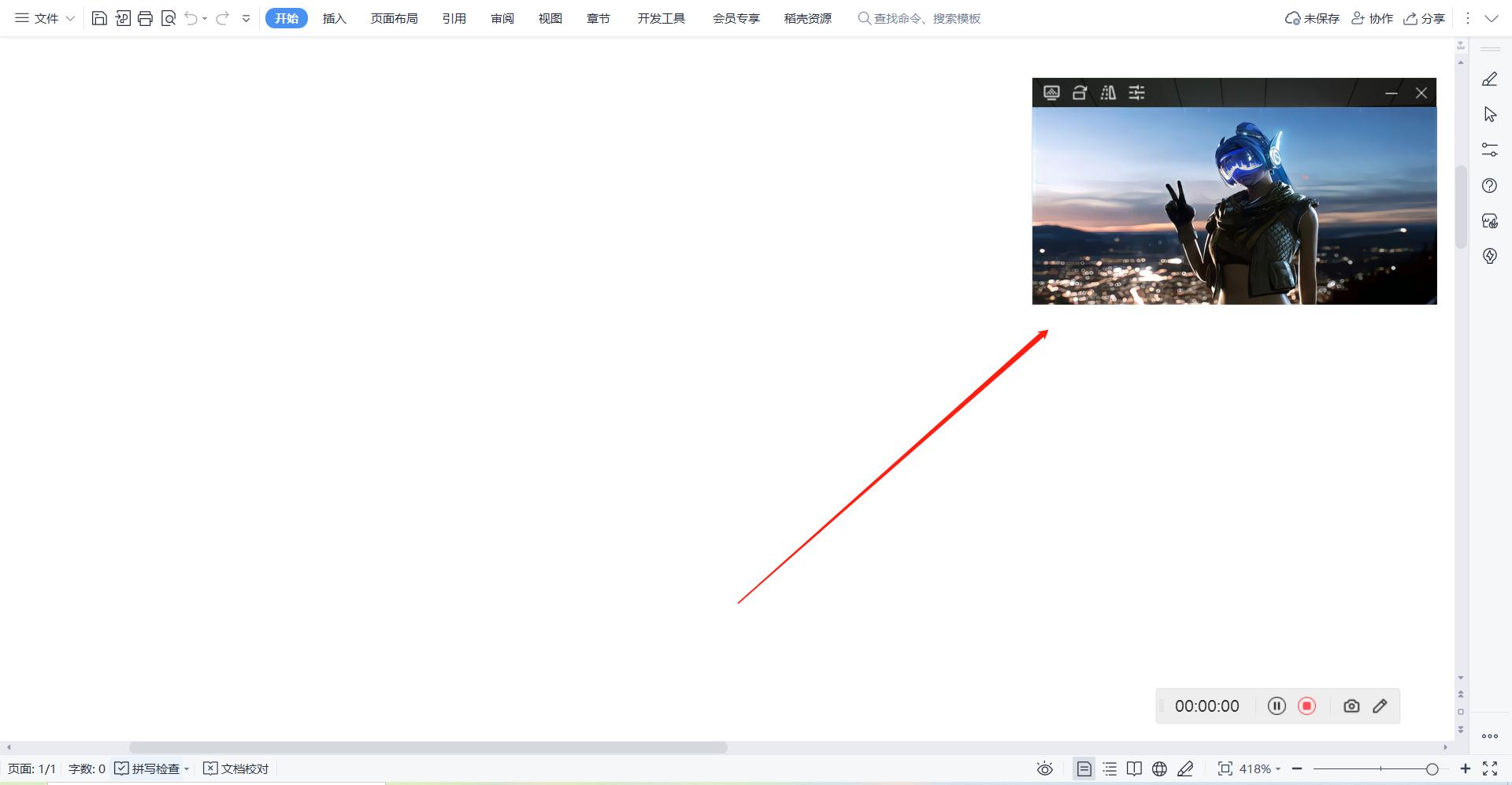This screenshot has height=785, width=1512.
Task: Take a screenshot from the recording toolbar
Action: (x=1351, y=705)
